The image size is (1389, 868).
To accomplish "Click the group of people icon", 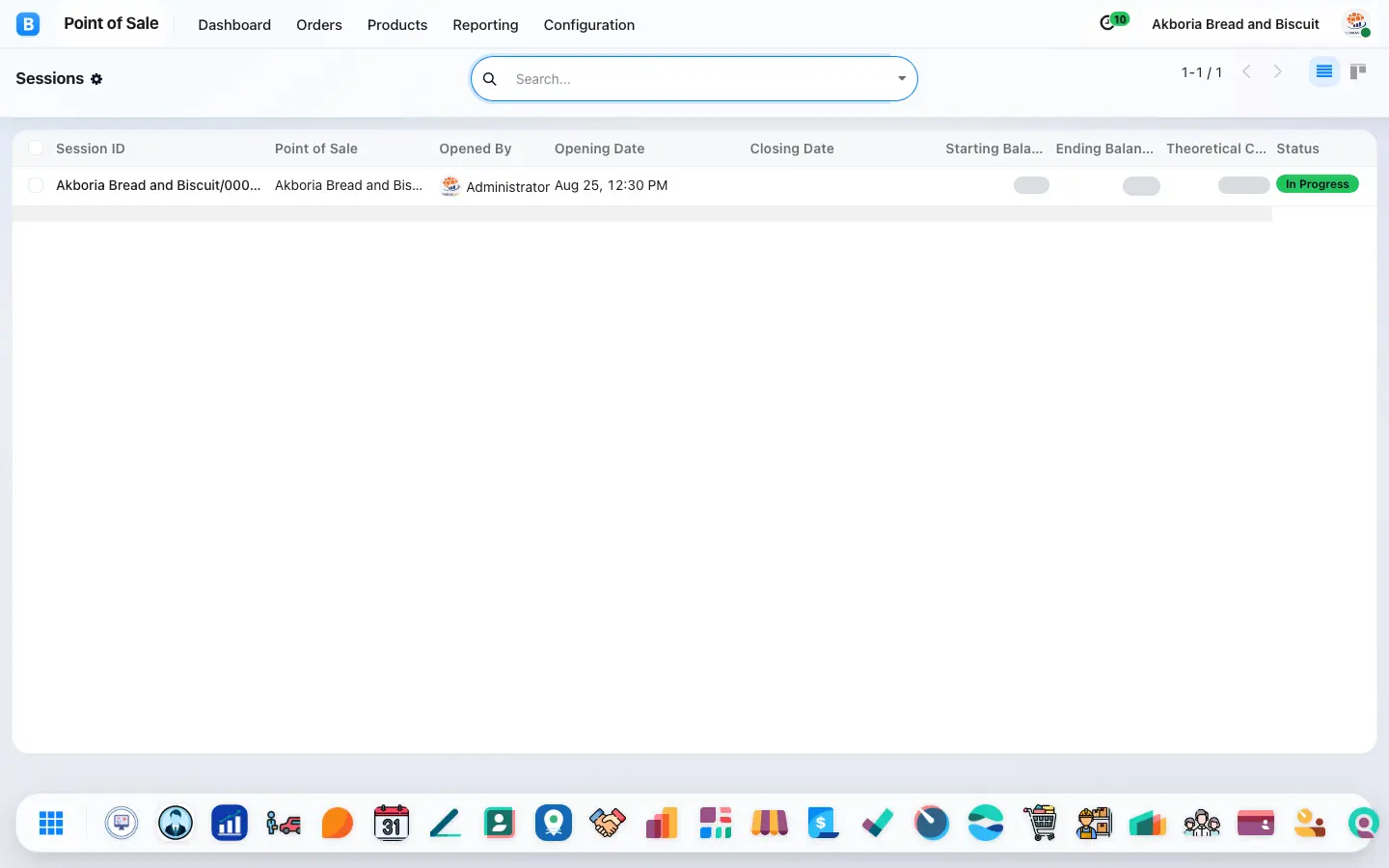I will (1202, 823).
